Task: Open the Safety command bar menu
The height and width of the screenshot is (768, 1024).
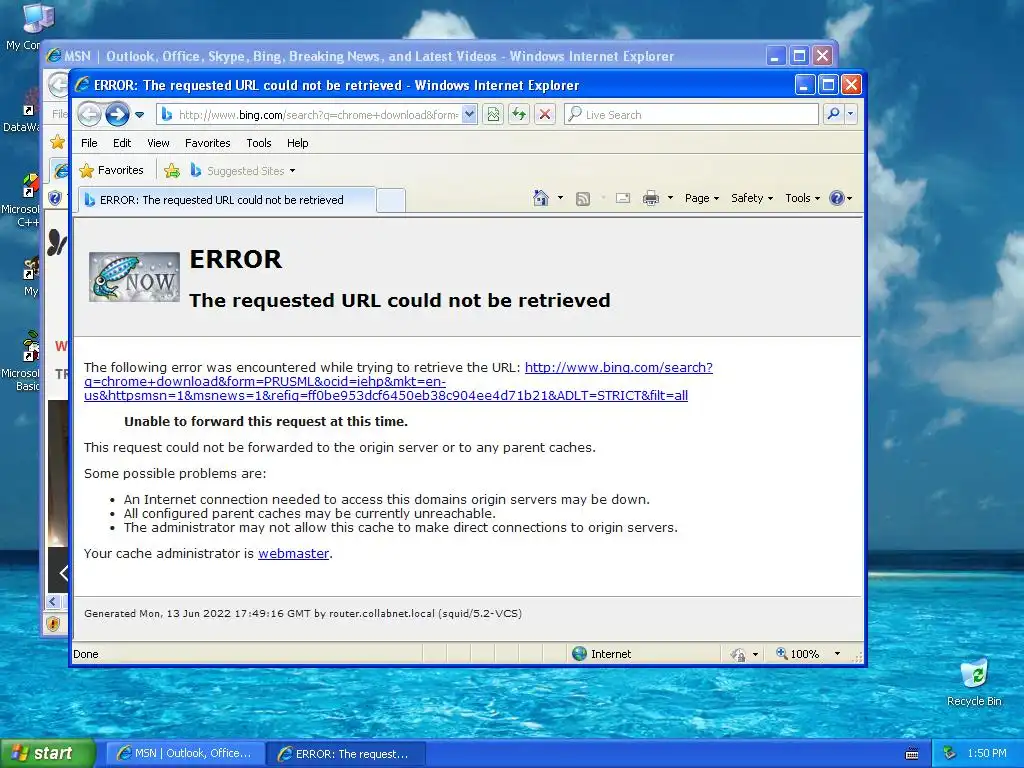Action: [752, 198]
